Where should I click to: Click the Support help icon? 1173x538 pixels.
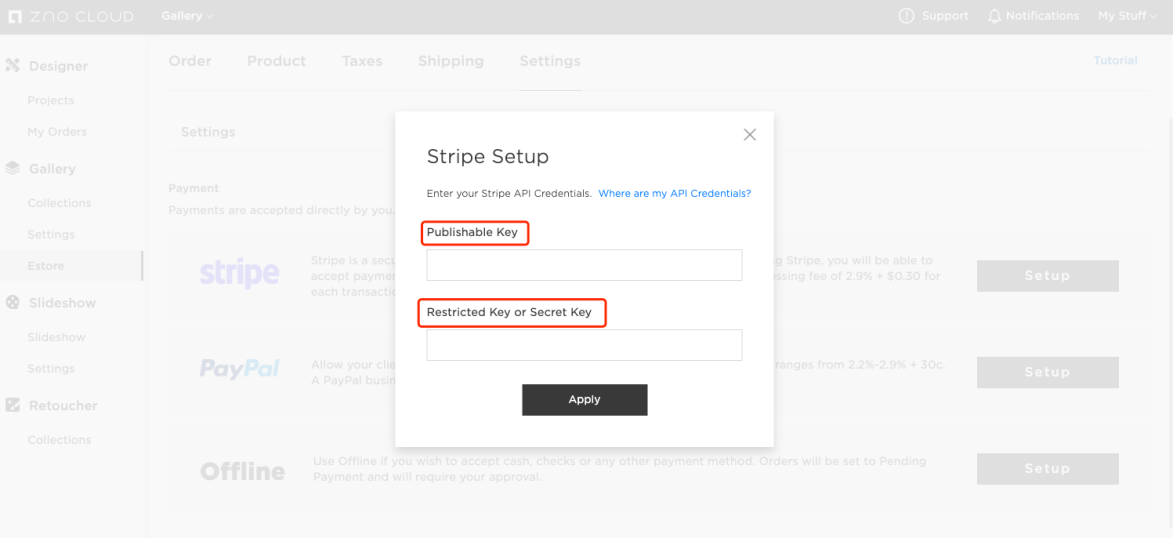click(907, 16)
